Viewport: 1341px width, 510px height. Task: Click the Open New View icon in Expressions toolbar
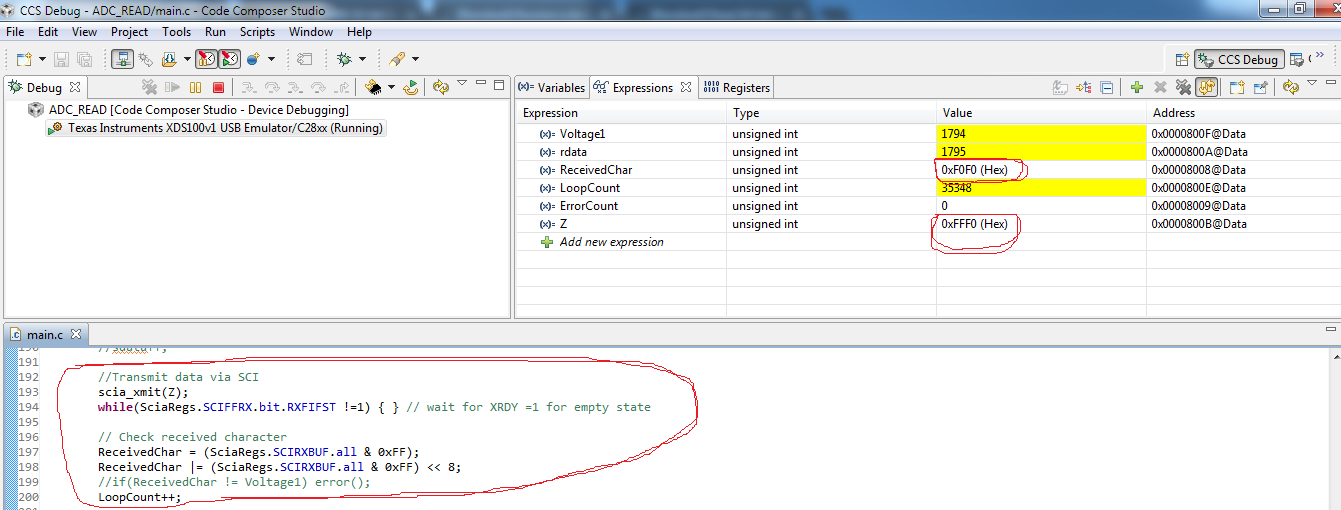click(x=1237, y=87)
